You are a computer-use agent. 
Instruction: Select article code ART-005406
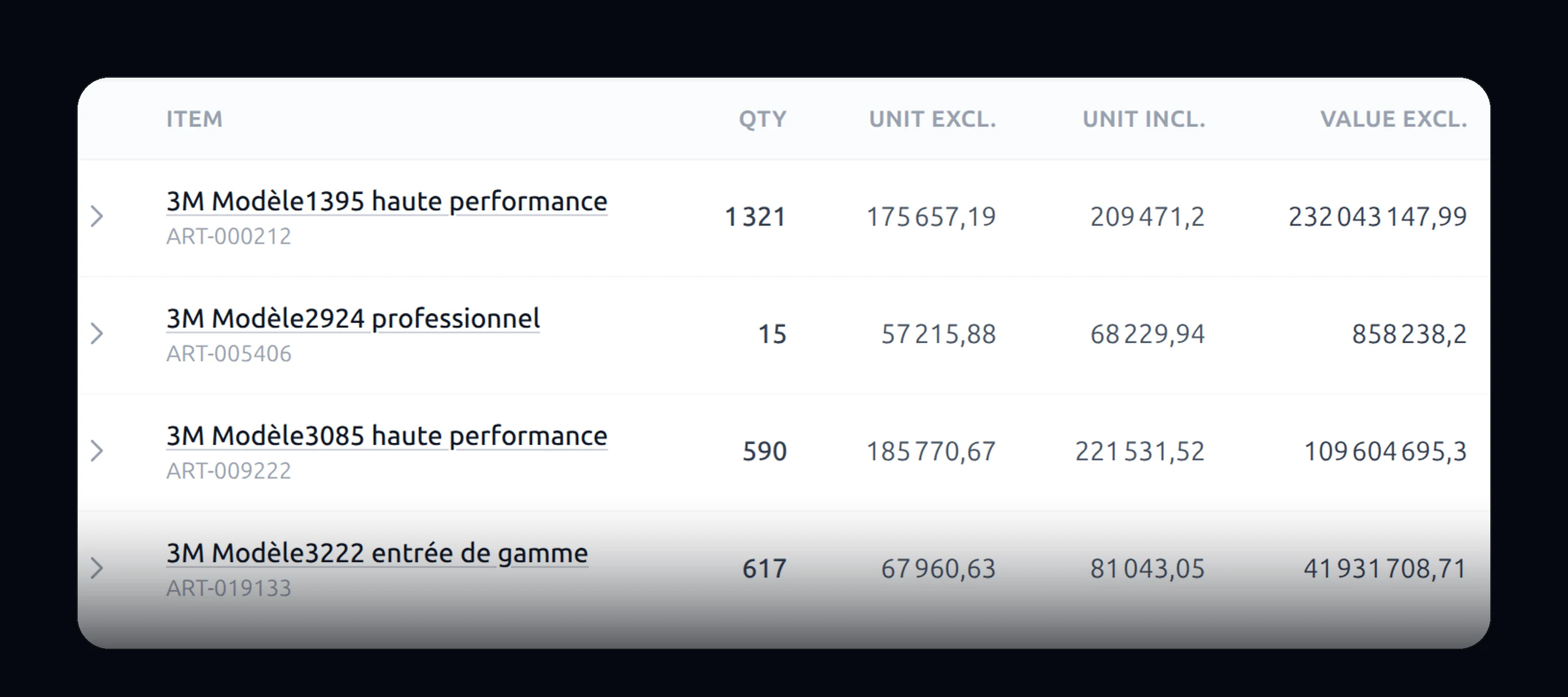tap(229, 354)
